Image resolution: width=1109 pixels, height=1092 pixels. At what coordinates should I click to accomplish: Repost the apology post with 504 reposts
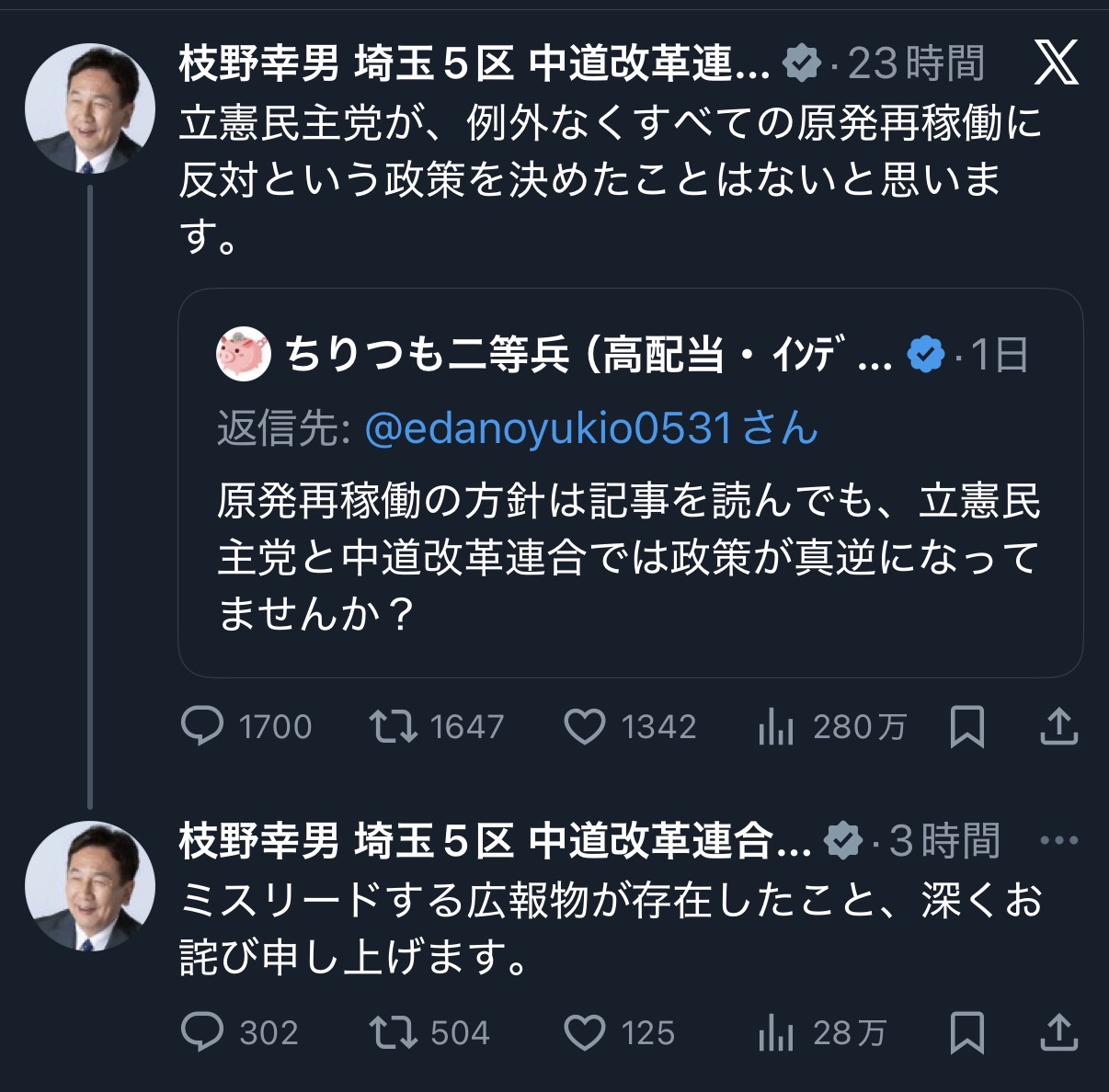(393, 1032)
